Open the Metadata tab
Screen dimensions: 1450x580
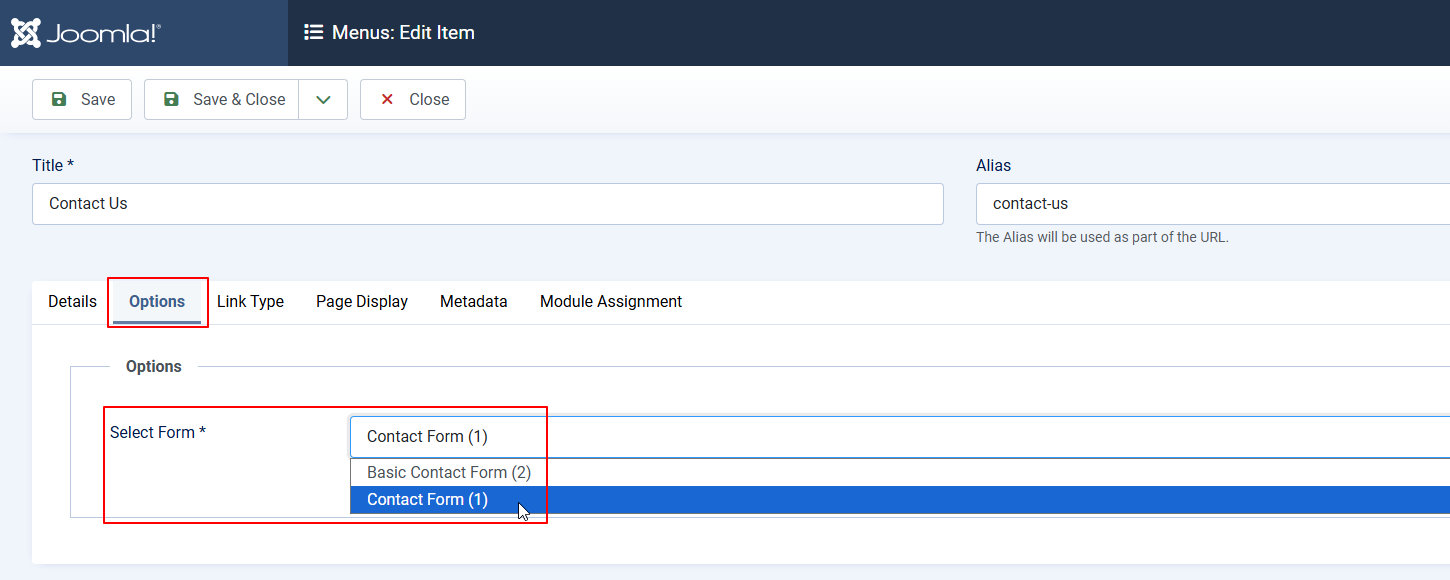473,301
